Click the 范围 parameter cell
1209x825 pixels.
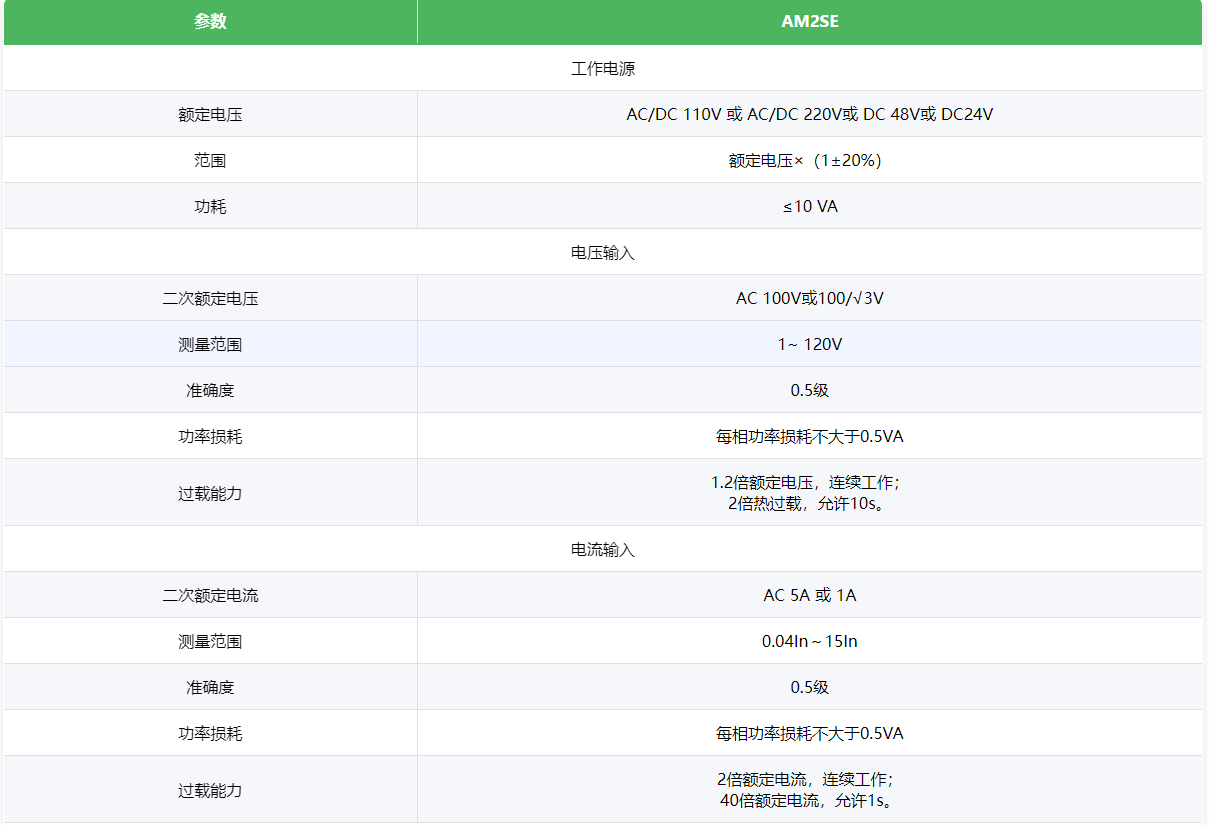[210, 160]
